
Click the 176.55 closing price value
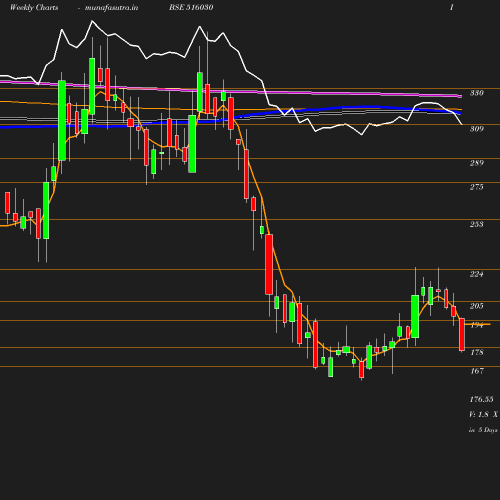[x=481, y=399]
